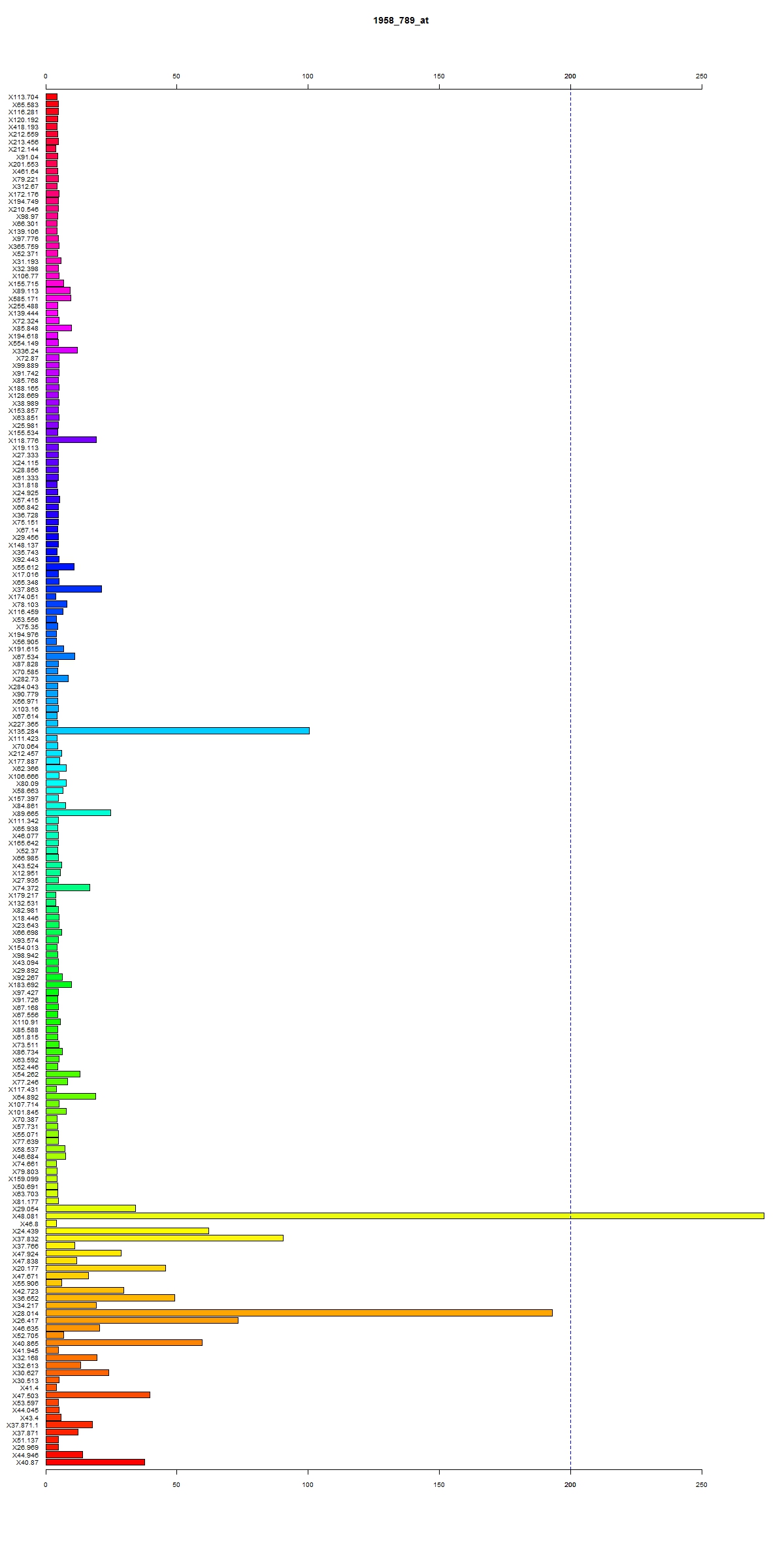Click the red-orange X47.503 bar
Viewport: 784px width, 1568px height.
98,1395
